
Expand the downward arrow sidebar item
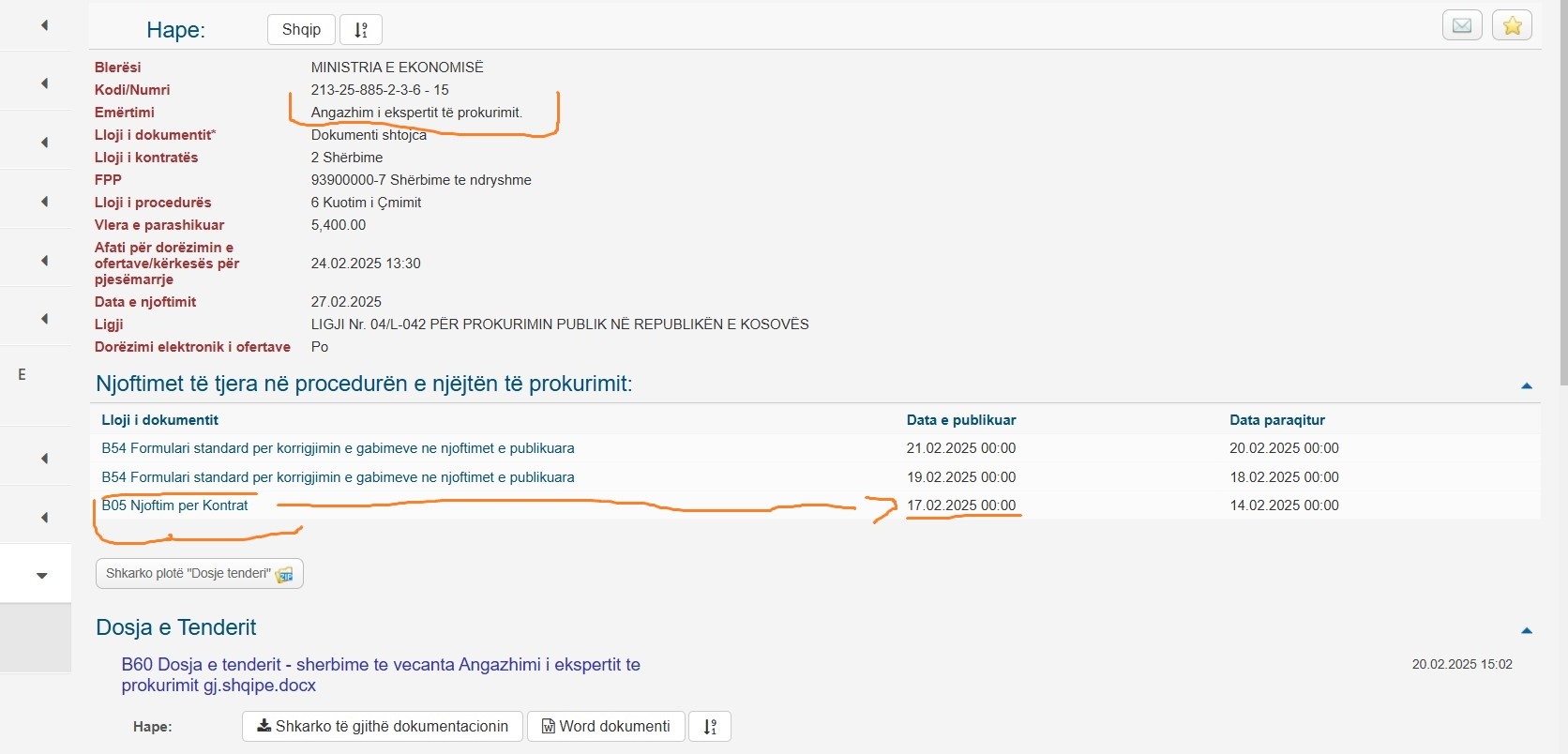41,575
